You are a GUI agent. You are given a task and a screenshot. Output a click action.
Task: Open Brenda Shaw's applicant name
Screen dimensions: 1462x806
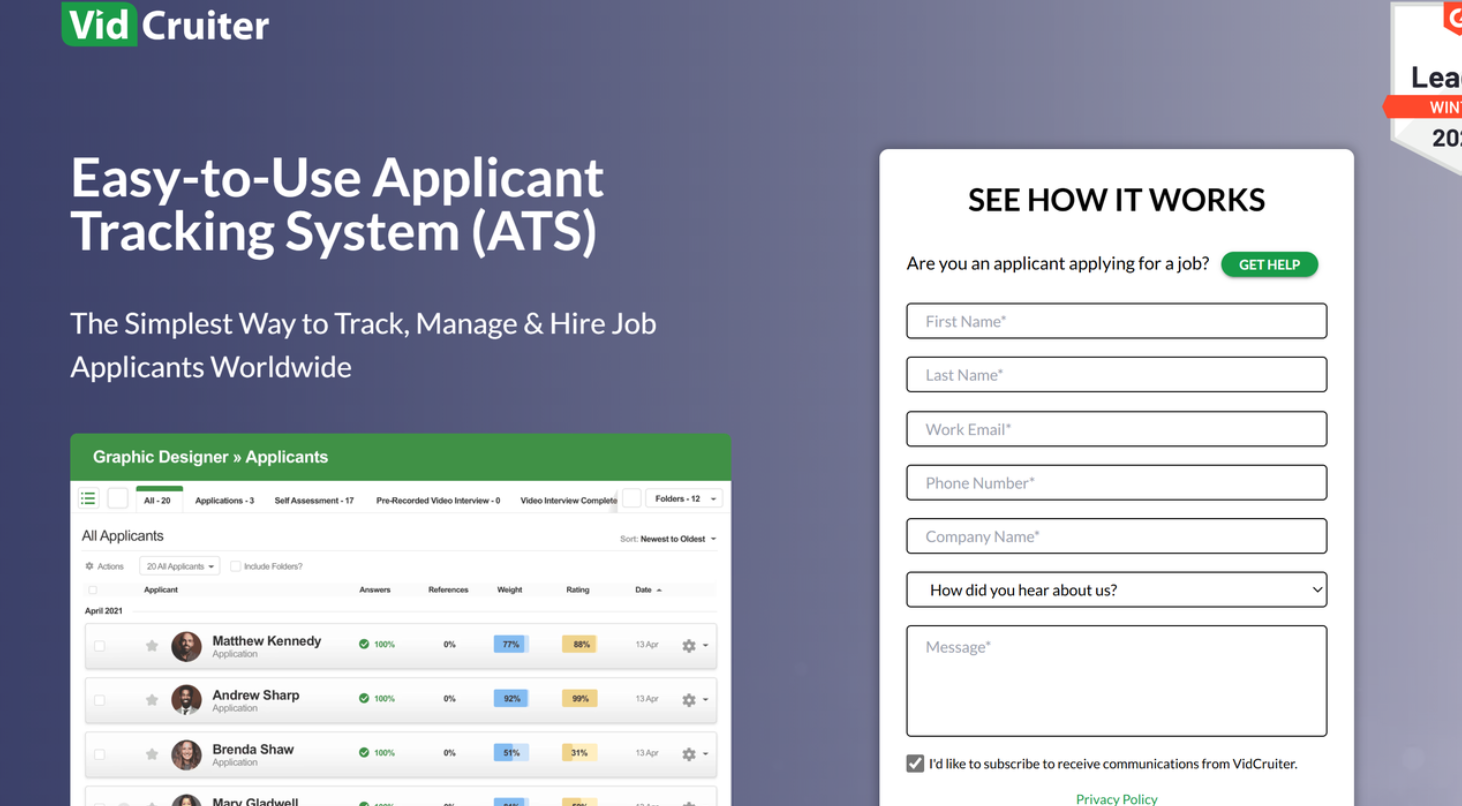(x=253, y=749)
